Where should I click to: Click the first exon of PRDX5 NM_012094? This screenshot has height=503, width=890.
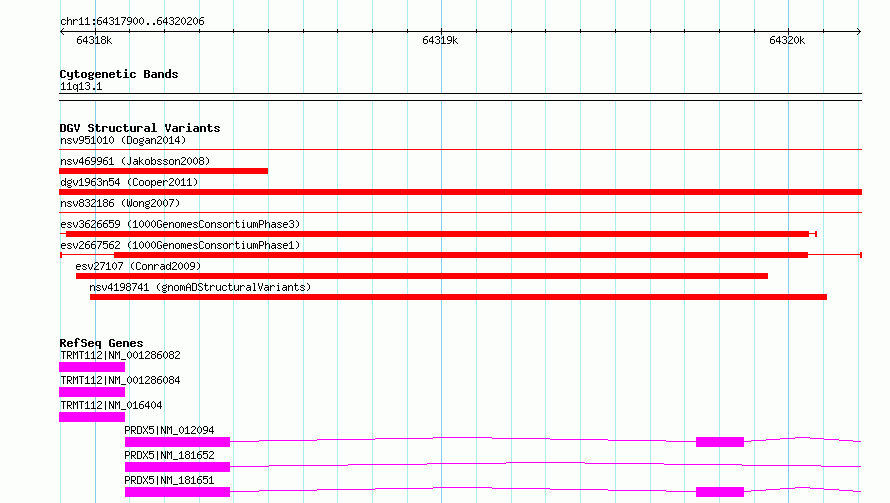178,442
